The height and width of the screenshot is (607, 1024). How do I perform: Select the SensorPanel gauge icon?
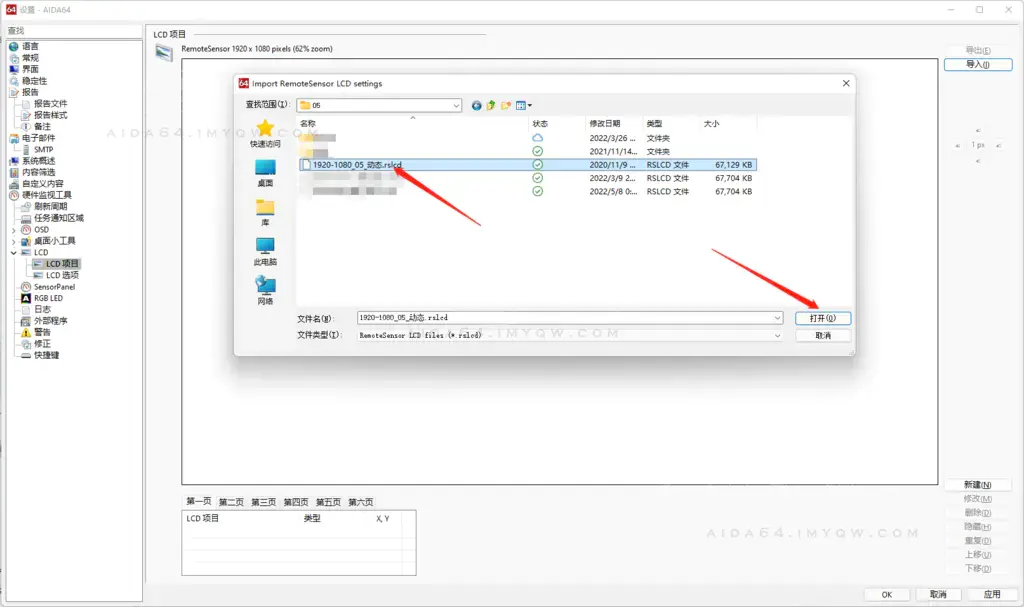26,287
